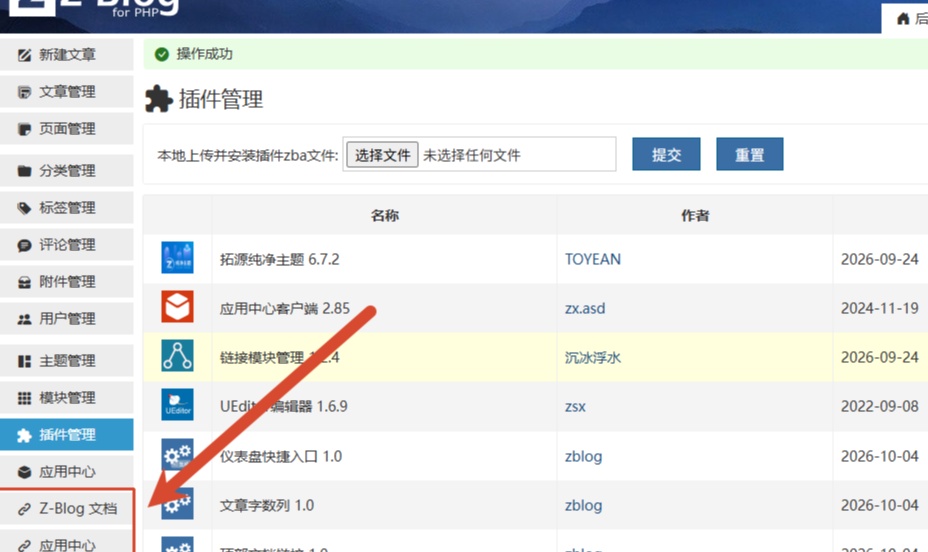Click plugin name 仪表盘快捷入口 1.0

(281, 456)
